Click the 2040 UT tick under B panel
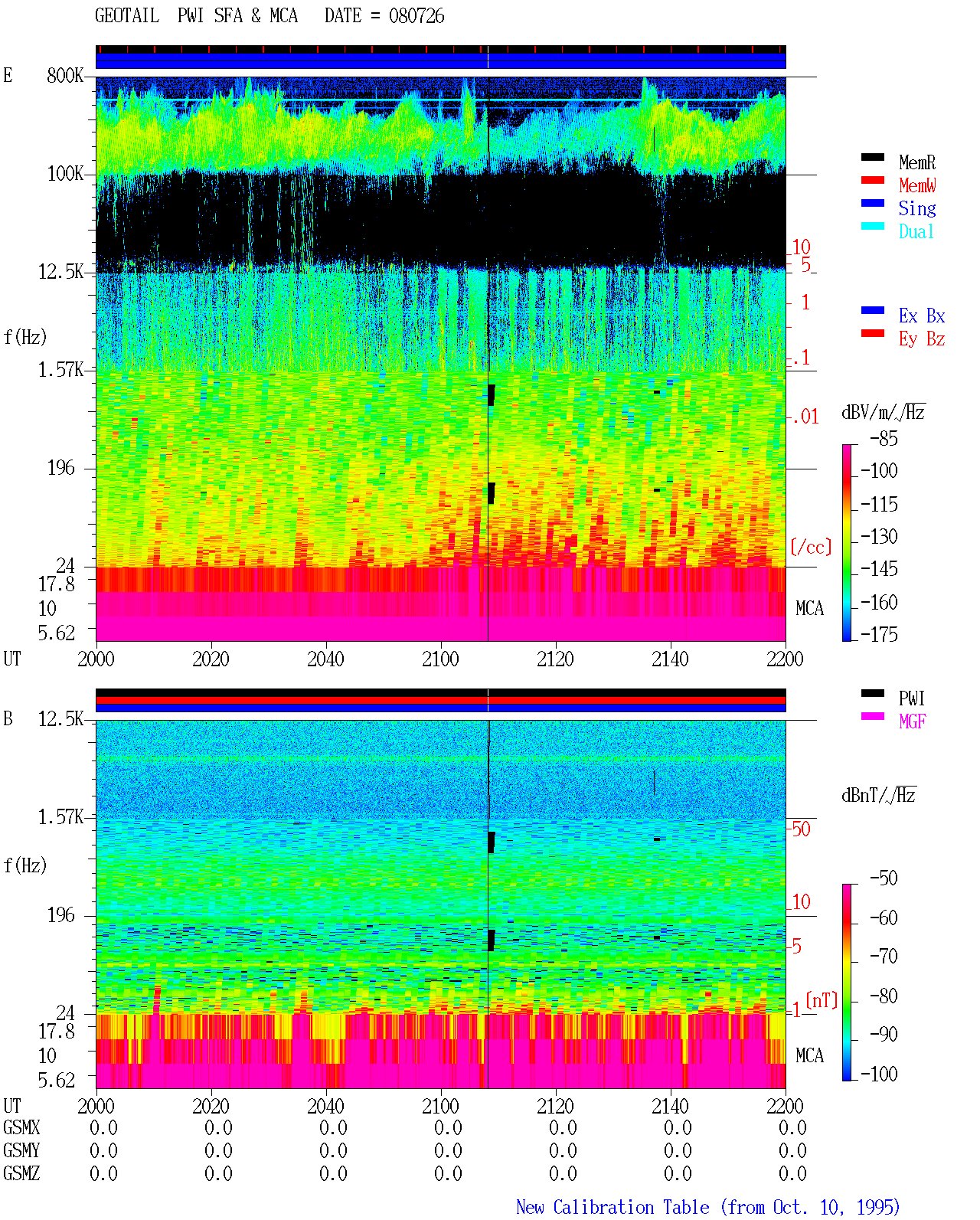 (x=325, y=1106)
